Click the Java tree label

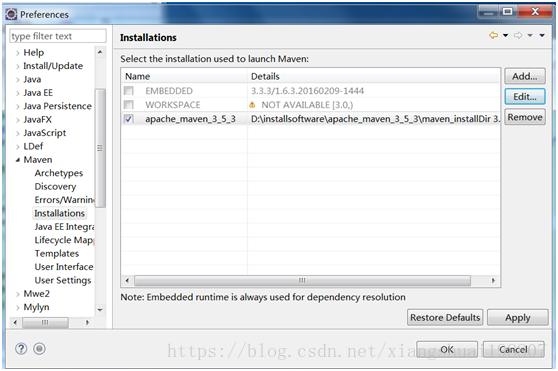click(32, 79)
